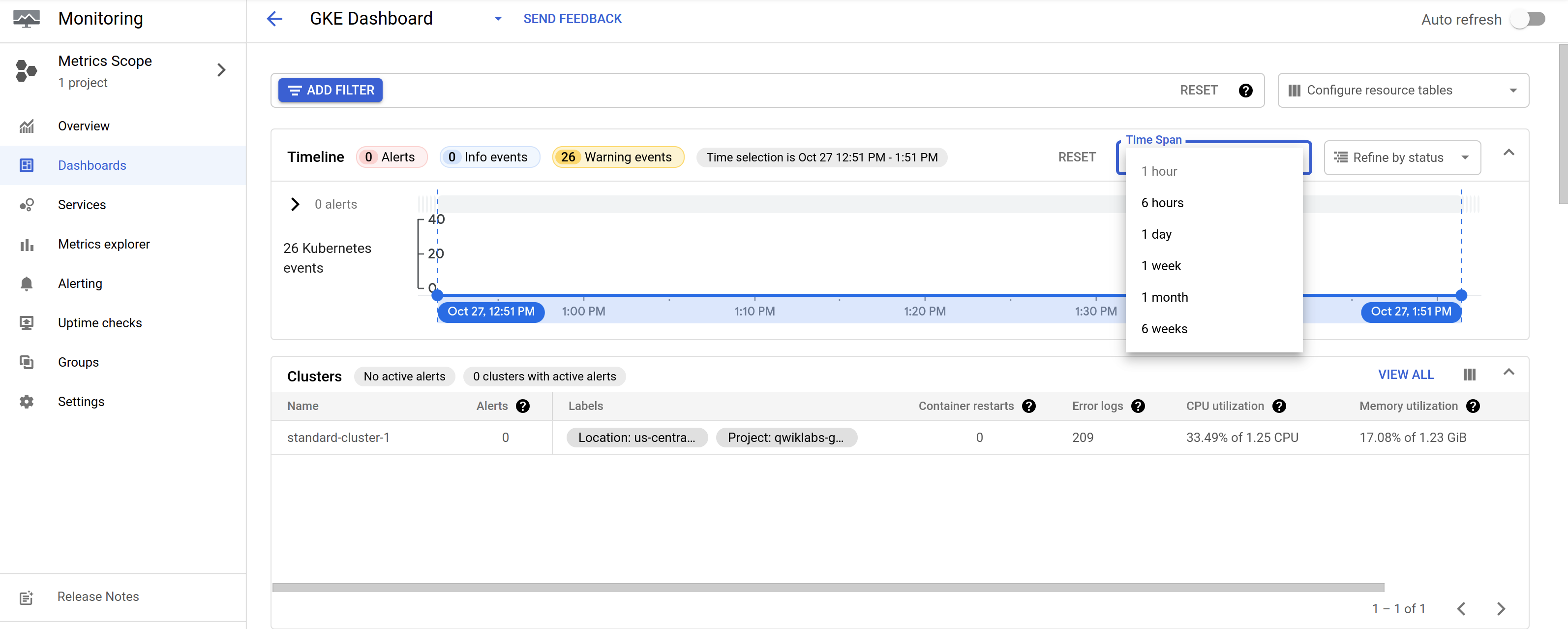1568x629 pixels.
Task: Open Clusters column selector icon
Action: tap(1469, 375)
